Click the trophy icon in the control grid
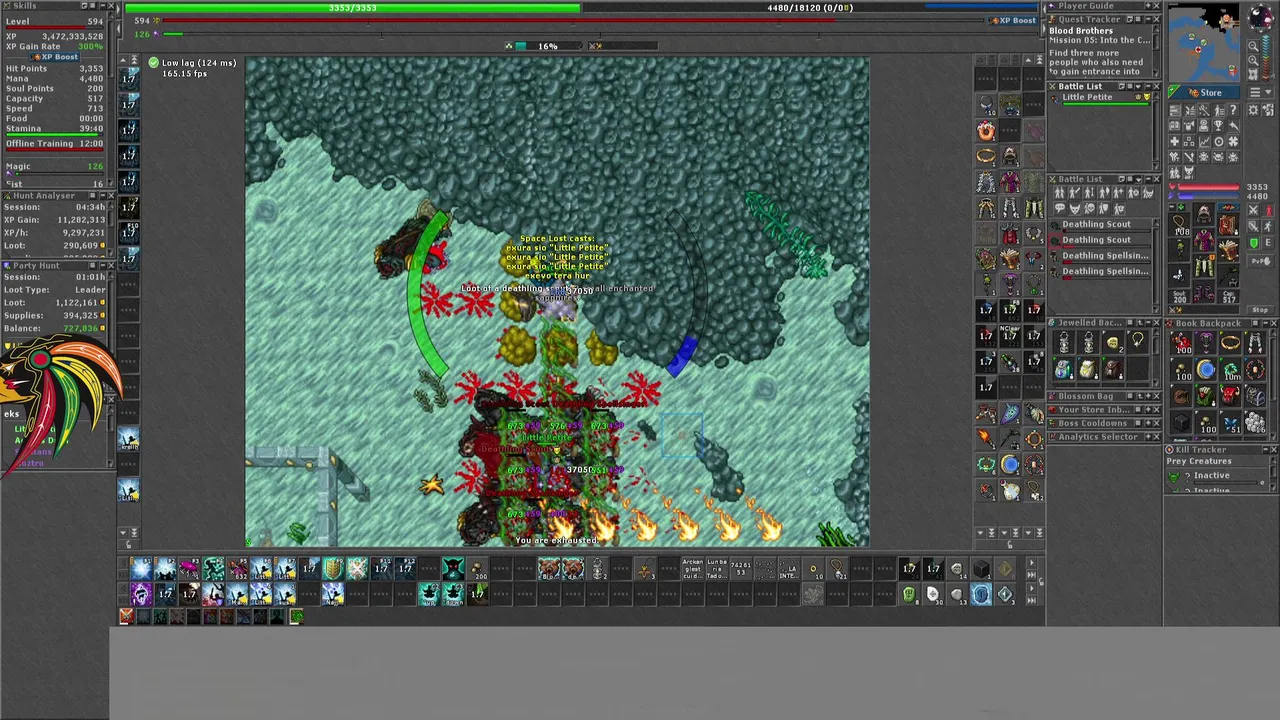 (1219, 125)
